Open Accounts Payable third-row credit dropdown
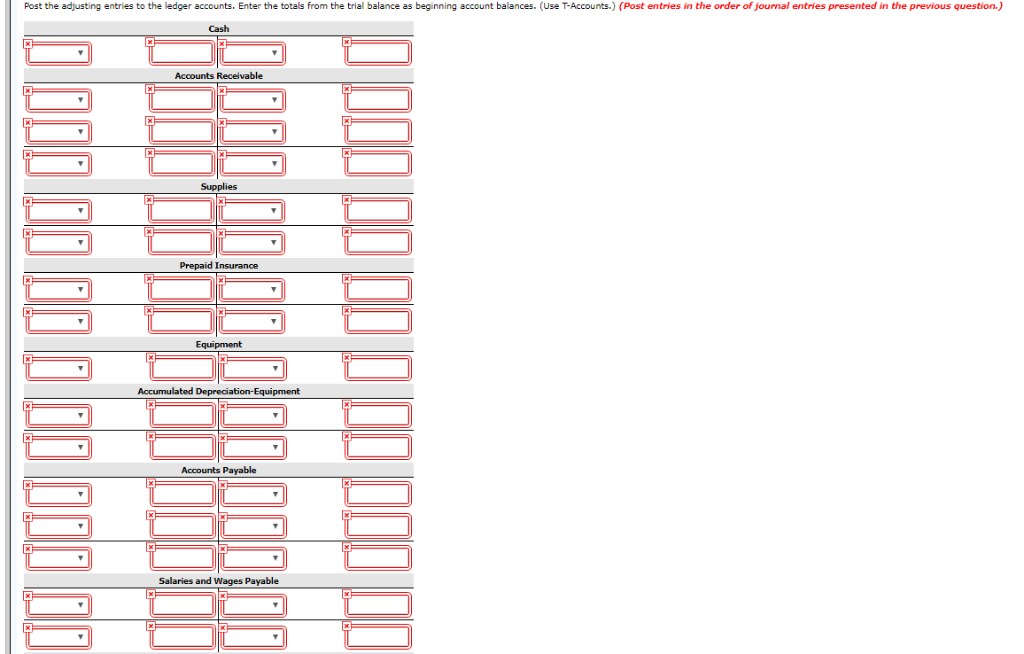This screenshot has height=654, width=1024. (253, 558)
